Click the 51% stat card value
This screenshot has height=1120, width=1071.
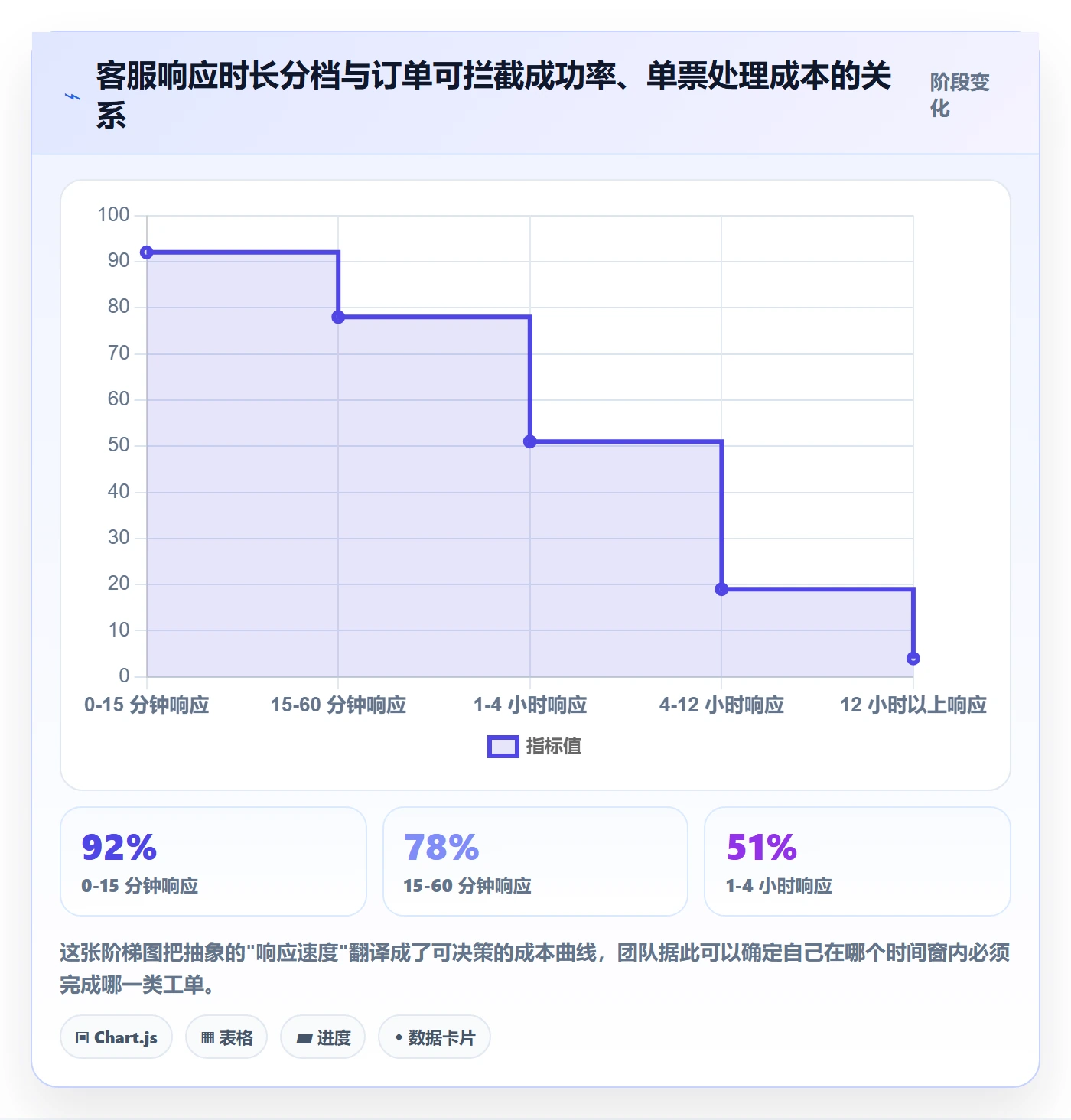click(x=762, y=848)
